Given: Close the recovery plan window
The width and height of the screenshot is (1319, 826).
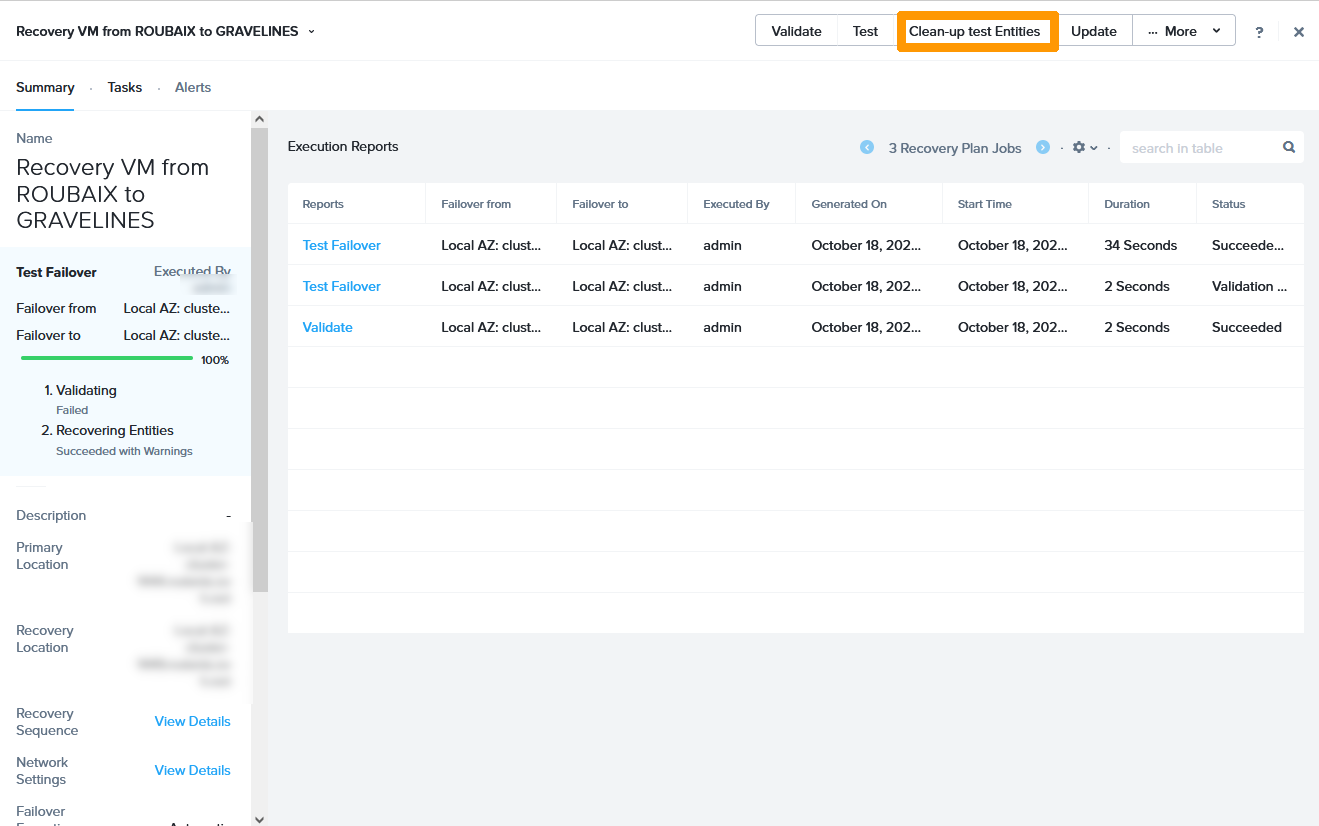Looking at the screenshot, I should click(1298, 32).
